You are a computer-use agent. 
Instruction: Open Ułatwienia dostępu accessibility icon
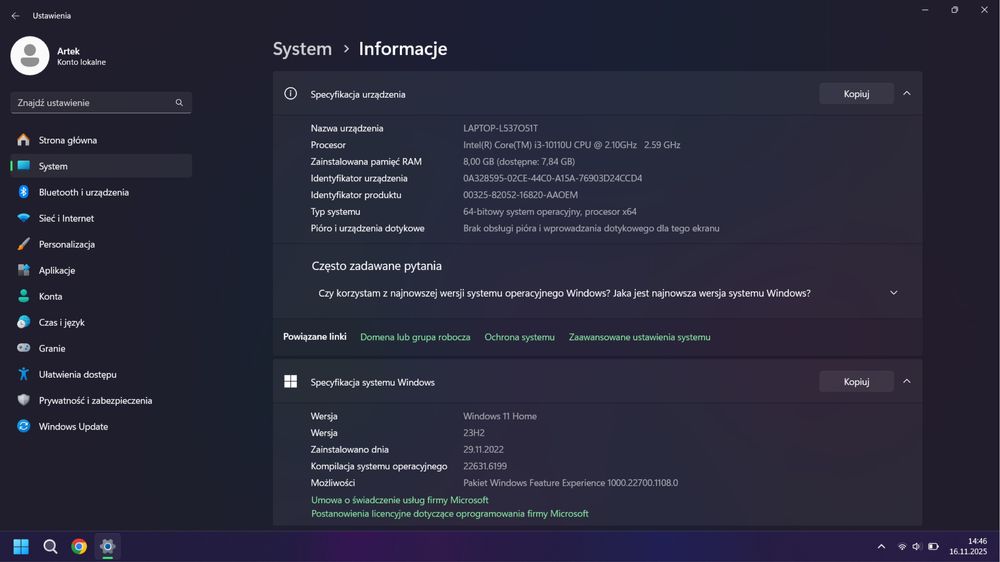pyautogui.click(x=24, y=374)
